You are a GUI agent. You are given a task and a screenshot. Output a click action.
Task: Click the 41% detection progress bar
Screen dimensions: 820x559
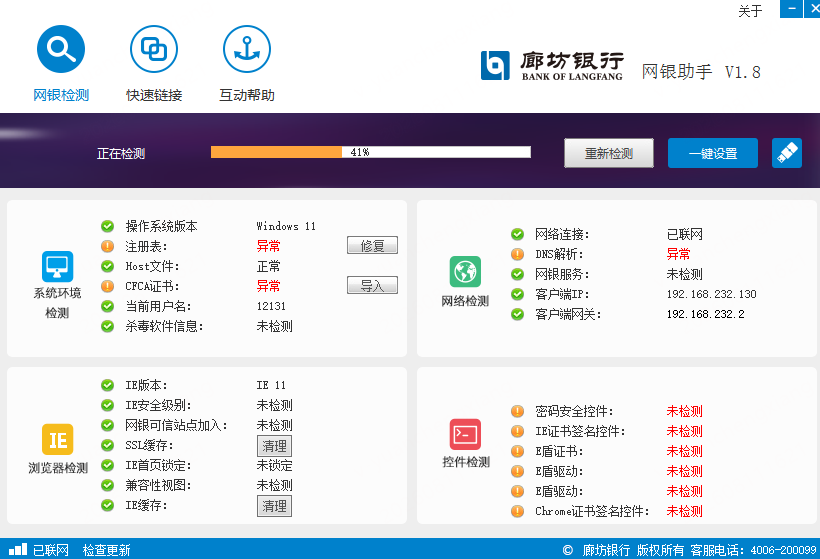point(371,152)
